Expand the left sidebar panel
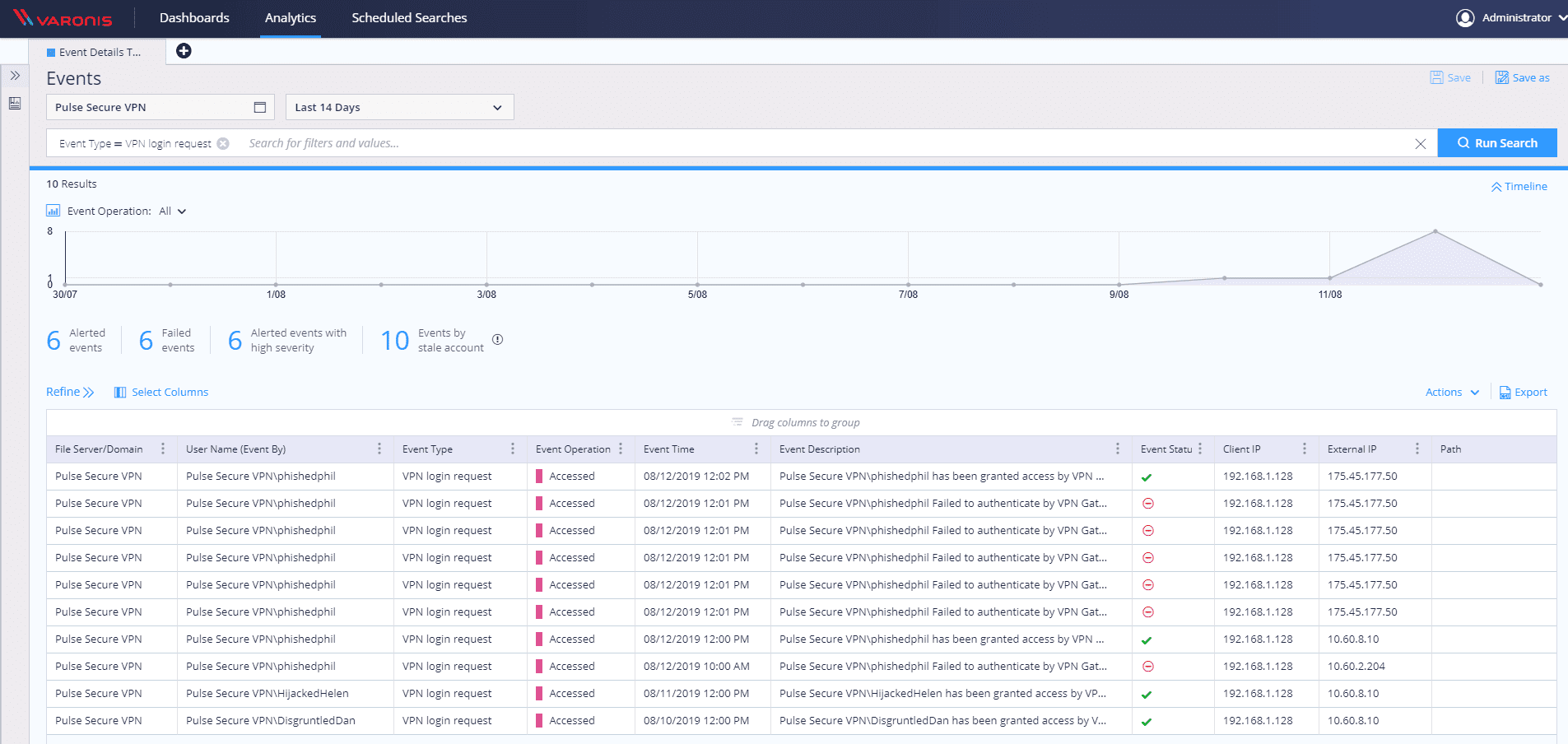This screenshot has width=1568, height=744. [15, 76]
